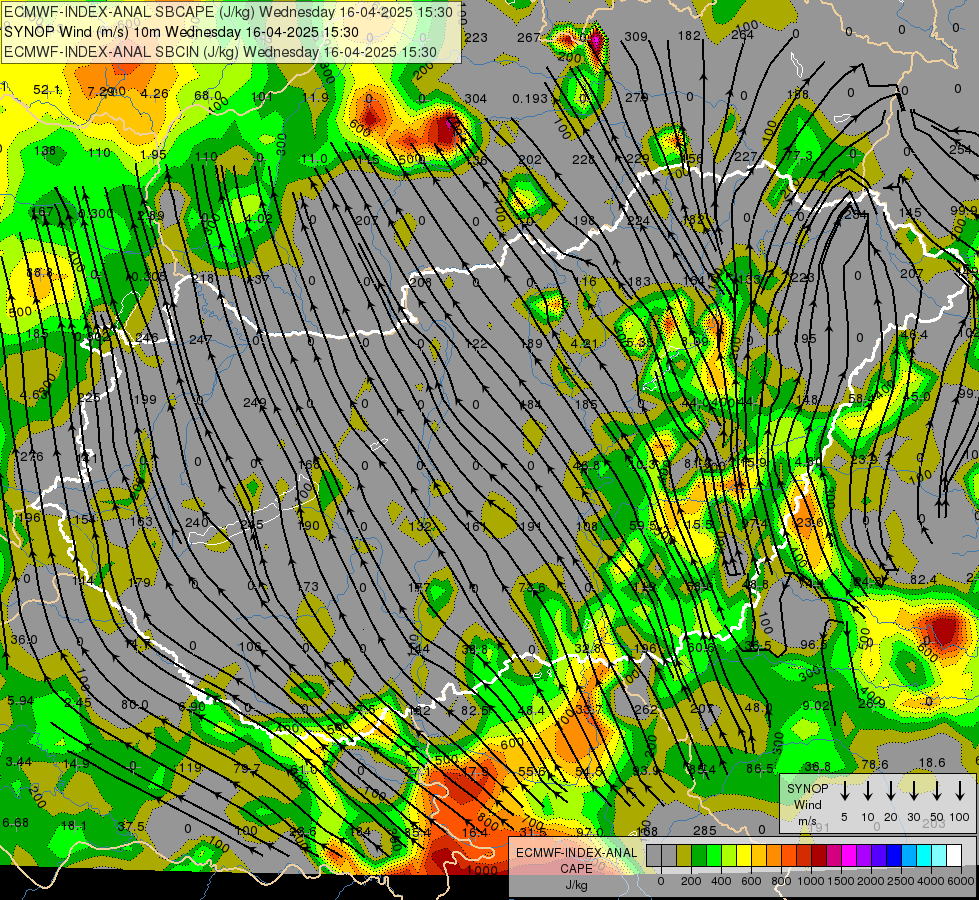The height and width of the screenshot is (900, 979).
Task: Select the pure yellow swatch in CAPE scale
Action: [x=744, y=855]
